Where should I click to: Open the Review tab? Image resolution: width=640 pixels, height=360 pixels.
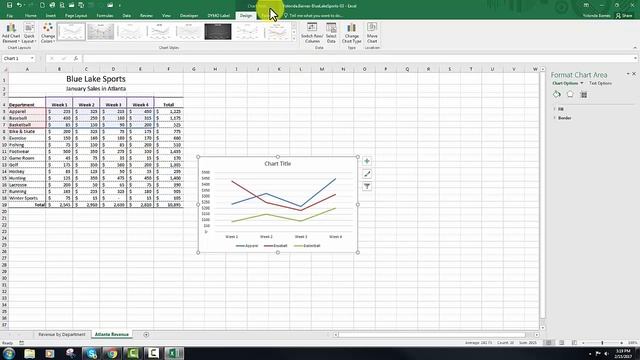146,16
